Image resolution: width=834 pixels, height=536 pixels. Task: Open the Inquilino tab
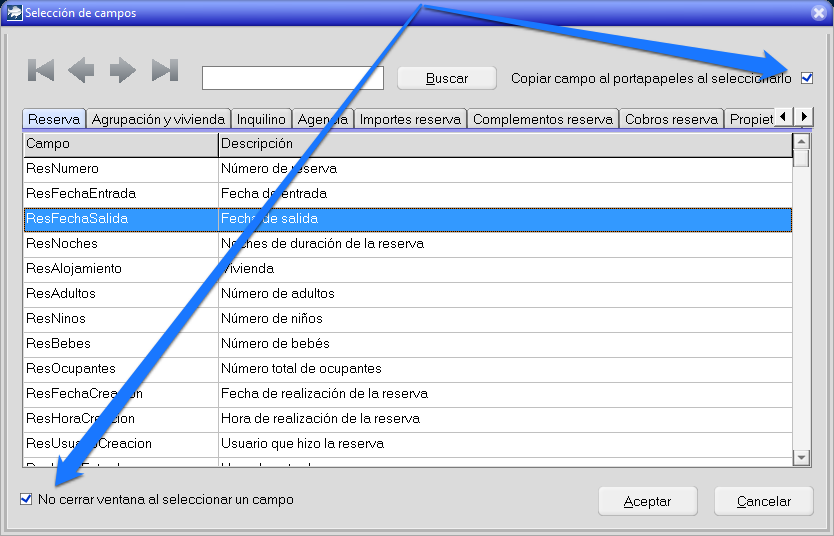(x=261, y=119)
